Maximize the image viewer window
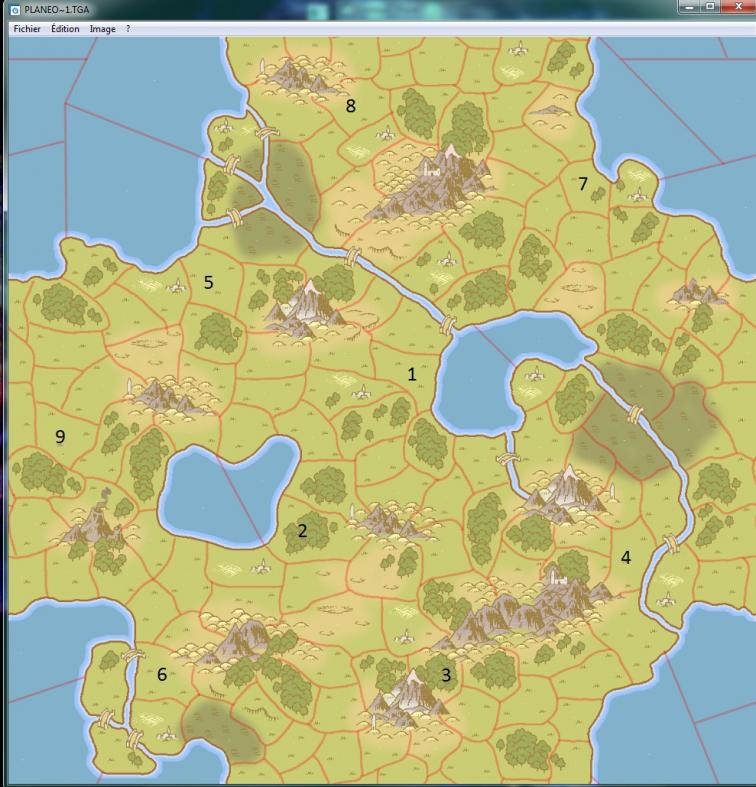 pos(710,8)
